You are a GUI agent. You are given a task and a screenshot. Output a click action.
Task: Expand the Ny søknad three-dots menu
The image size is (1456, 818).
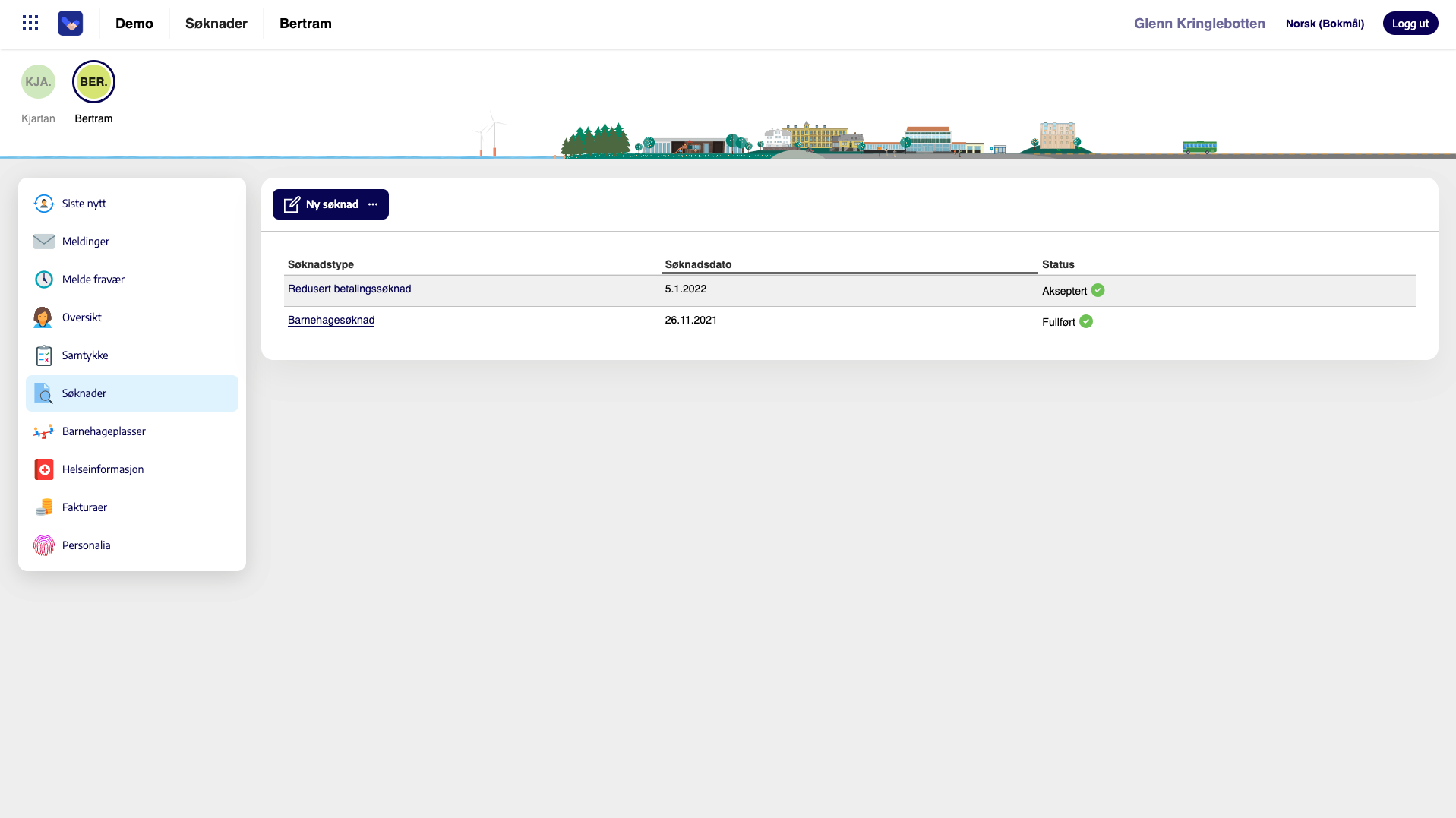[373, 204]
